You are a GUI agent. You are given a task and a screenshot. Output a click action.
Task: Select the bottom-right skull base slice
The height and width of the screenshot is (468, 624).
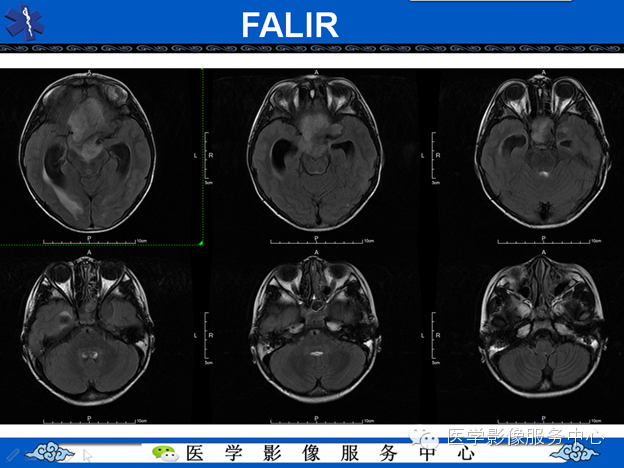543,327
